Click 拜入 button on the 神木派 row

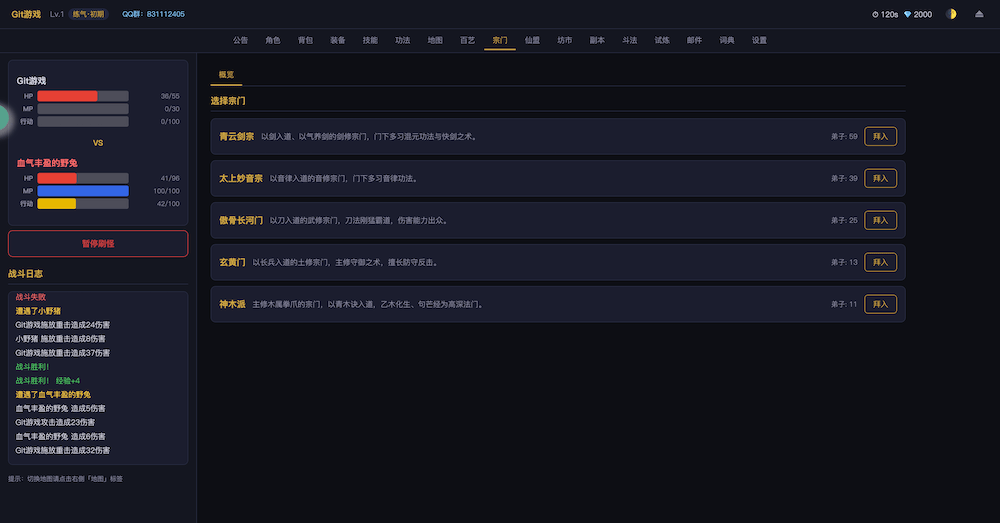click(x=880, y=304)
